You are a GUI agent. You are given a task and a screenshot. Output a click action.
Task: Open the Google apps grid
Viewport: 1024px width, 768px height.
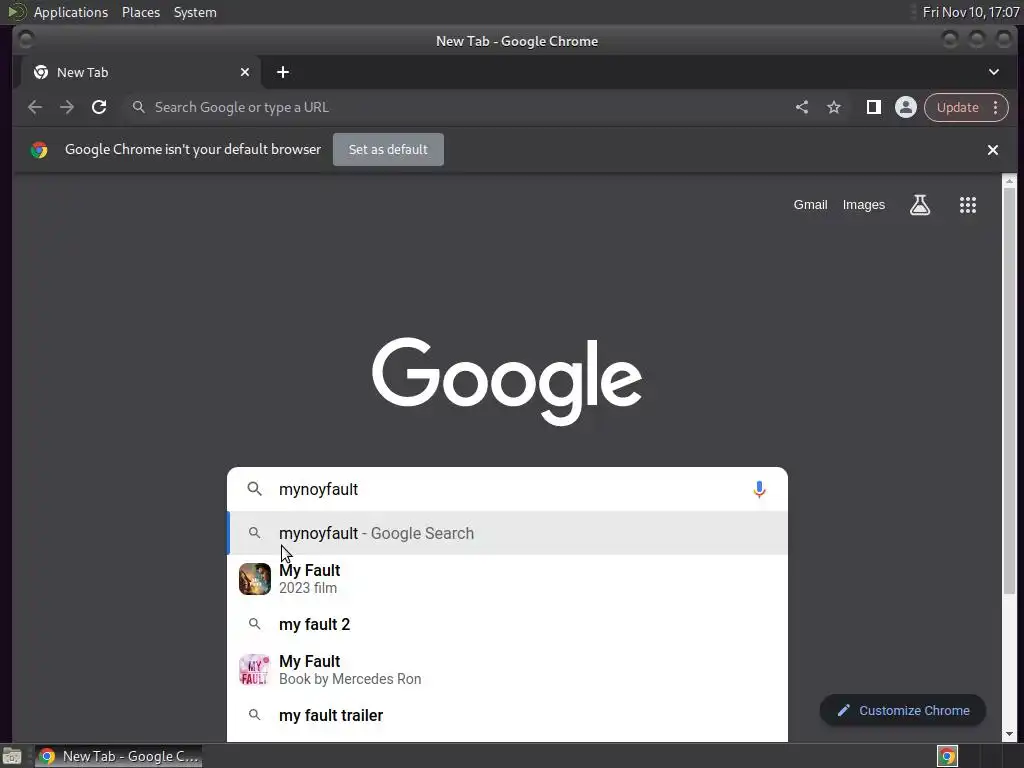(968, 205)
